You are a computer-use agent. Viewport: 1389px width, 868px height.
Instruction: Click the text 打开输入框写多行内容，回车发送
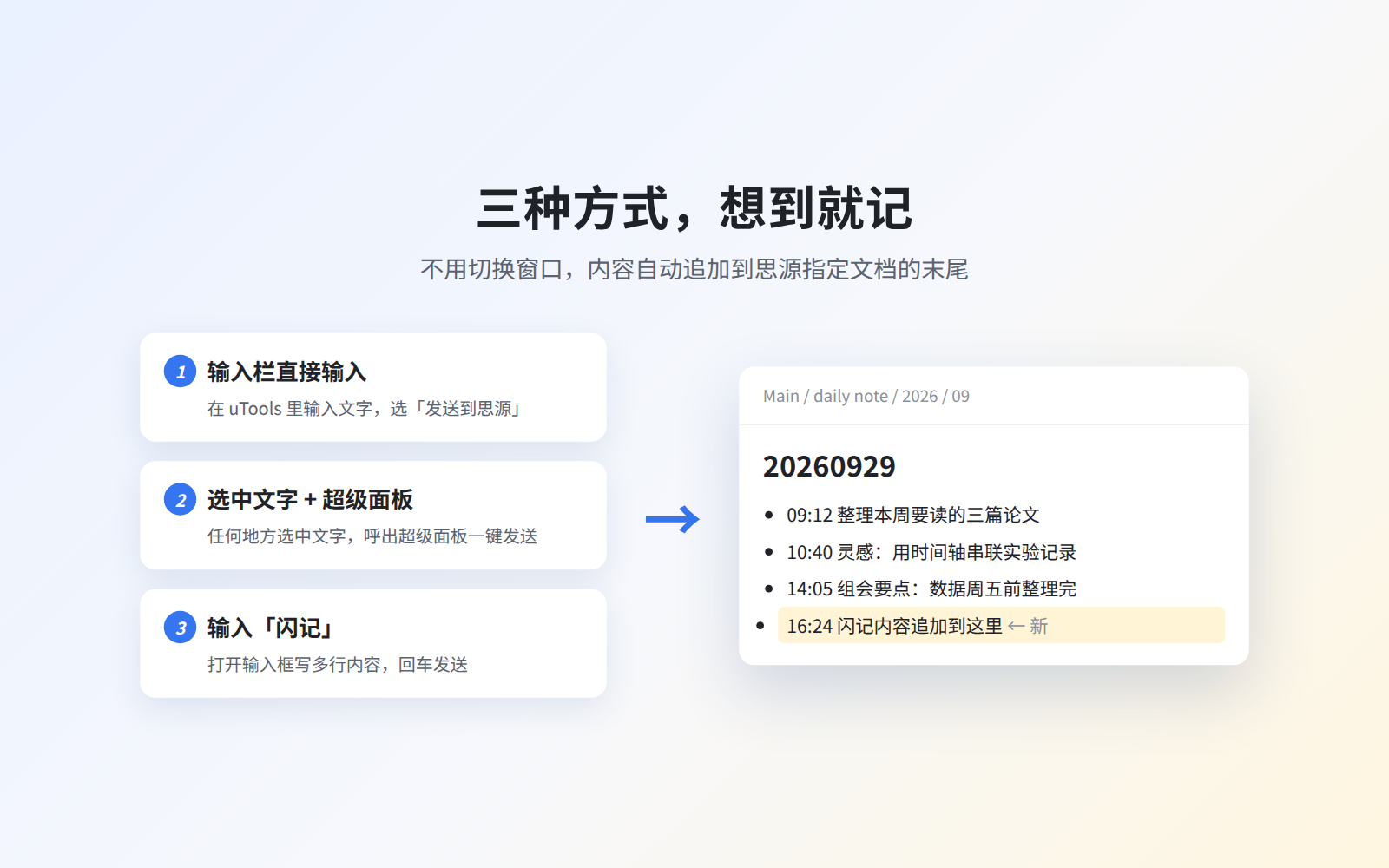(338, 665)
